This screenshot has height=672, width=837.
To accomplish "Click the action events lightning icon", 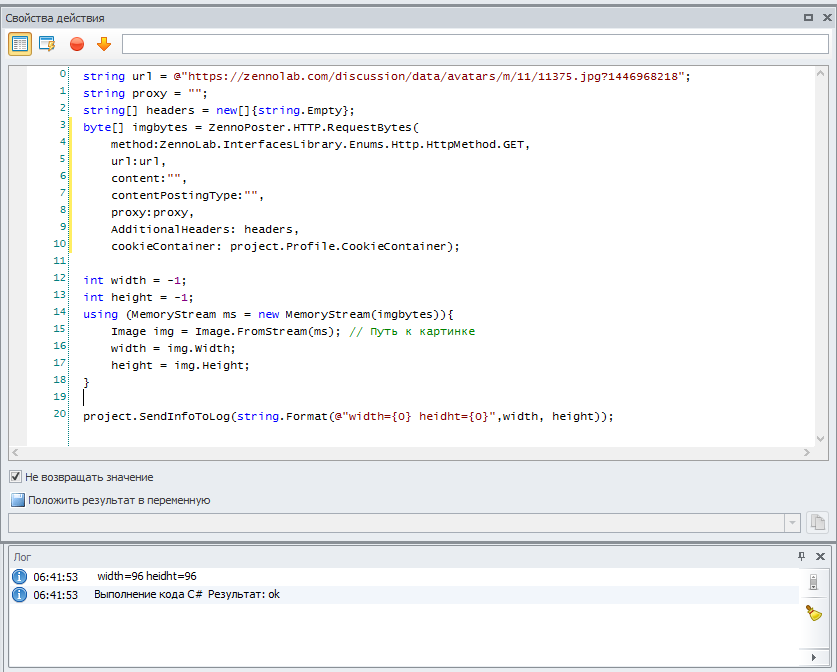I will coord(47,43).
